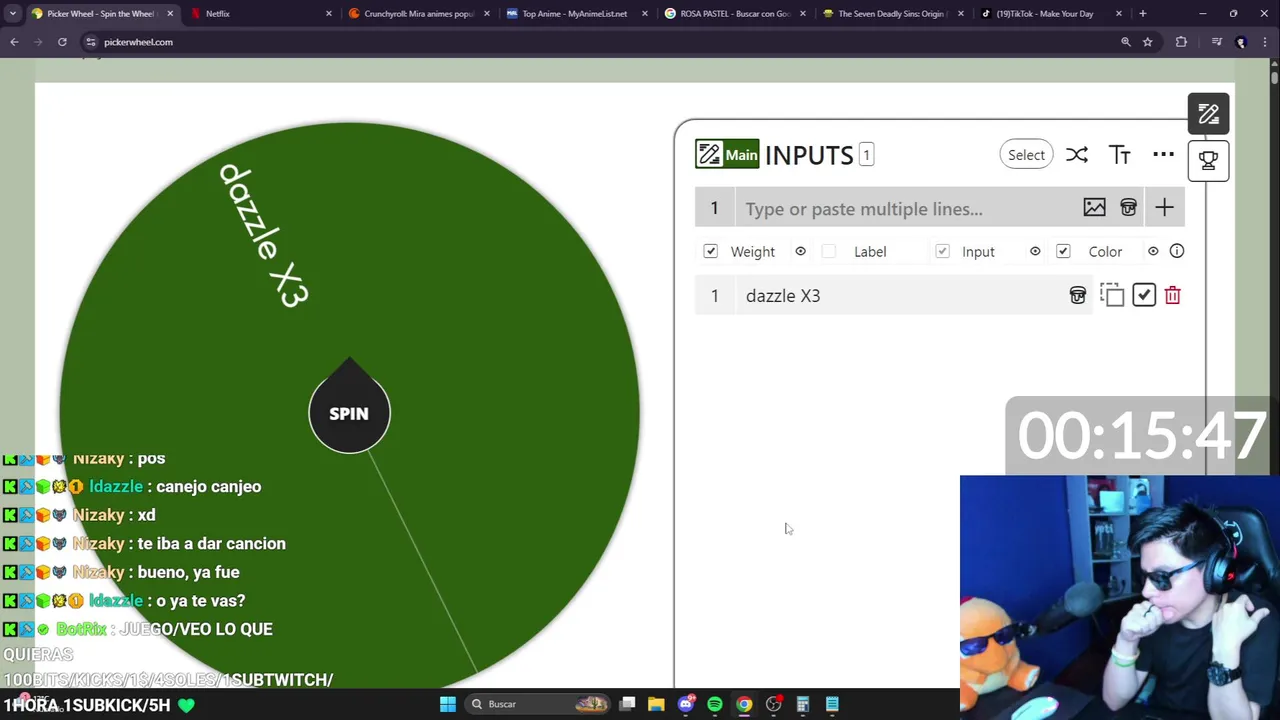The height and width of the screenshot is (720, 1280).
Task: Delete the dazzle X3 input
Action: point(1172,296)
